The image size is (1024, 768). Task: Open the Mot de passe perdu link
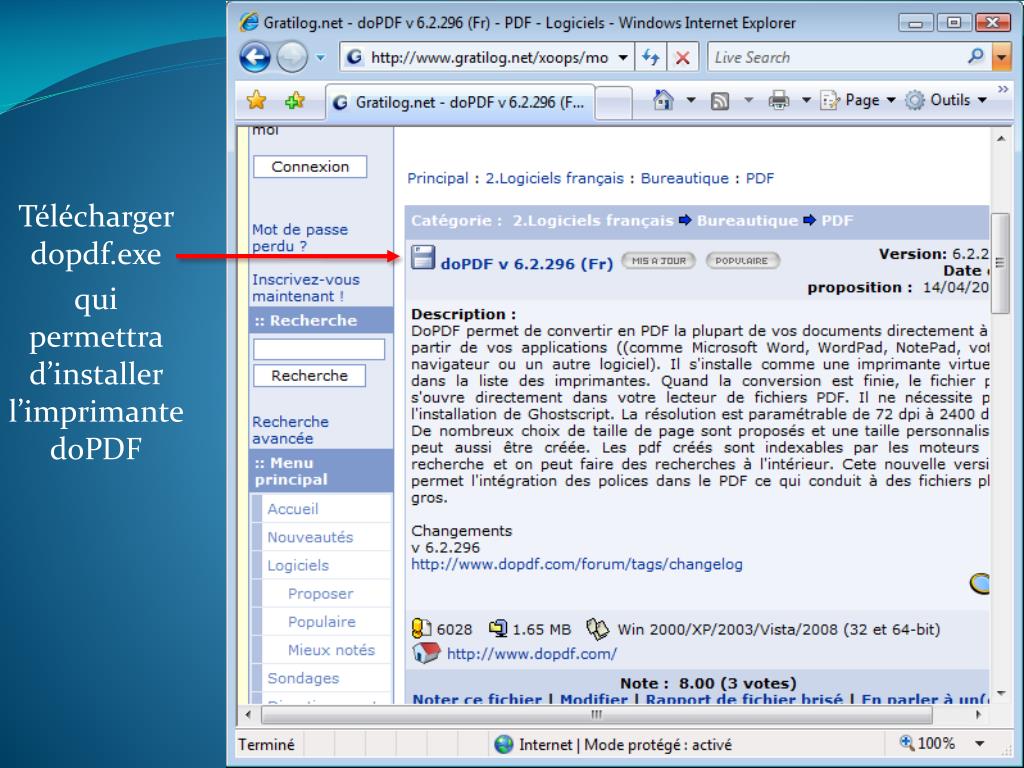pyautogui.click(x=300, y=238)
